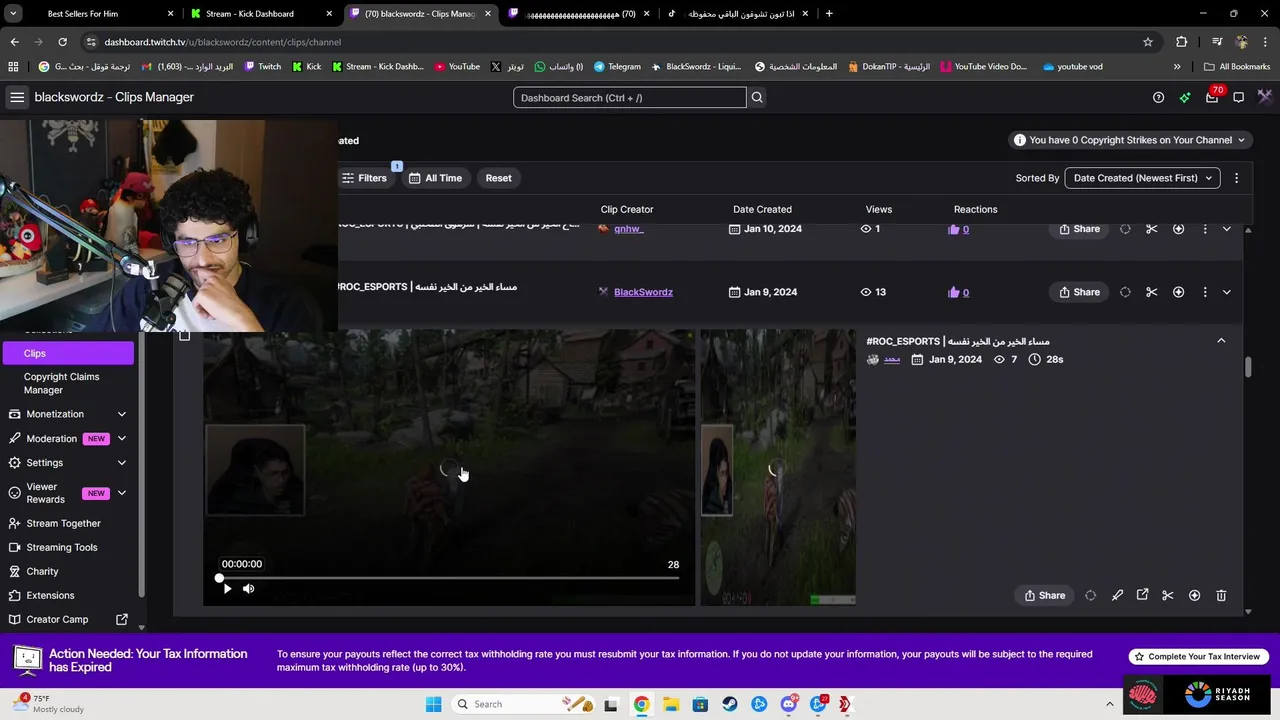Click the feature star icon in BlackSwordz row
Viewport: 1280px width, 720px height.
click(x=1178, y=292)
